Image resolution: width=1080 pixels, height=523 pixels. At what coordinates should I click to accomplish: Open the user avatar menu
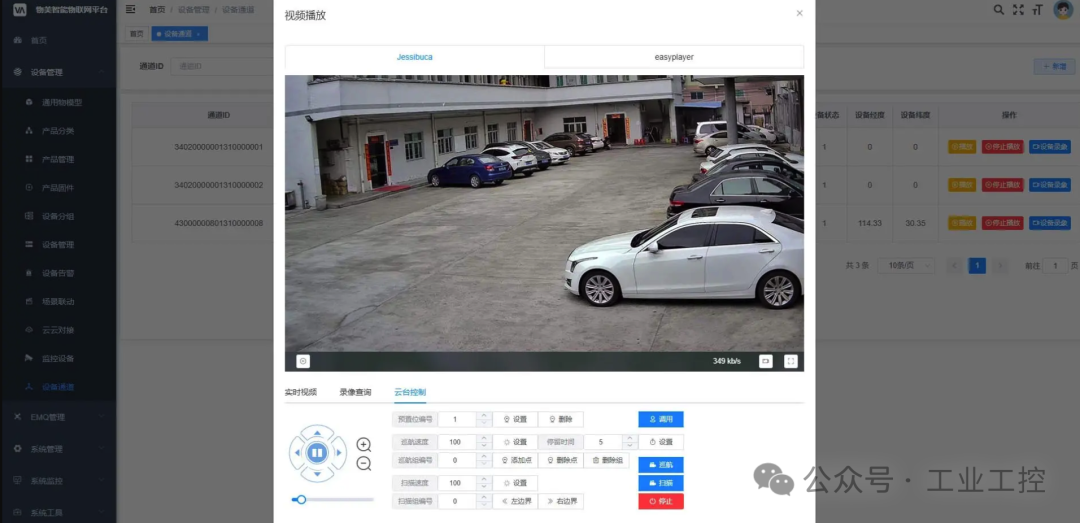[1063, 10]
